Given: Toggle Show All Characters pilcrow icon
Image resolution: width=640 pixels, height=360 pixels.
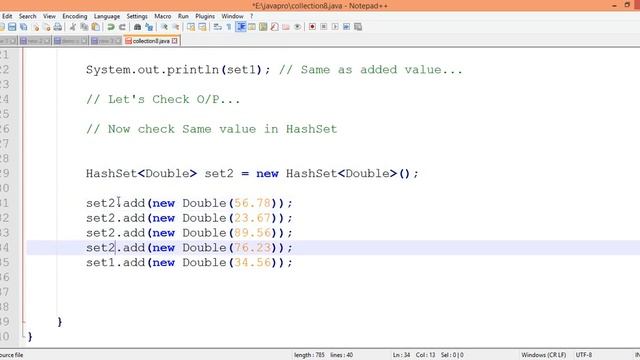Looking at the screenshot, I should point(229,27).
